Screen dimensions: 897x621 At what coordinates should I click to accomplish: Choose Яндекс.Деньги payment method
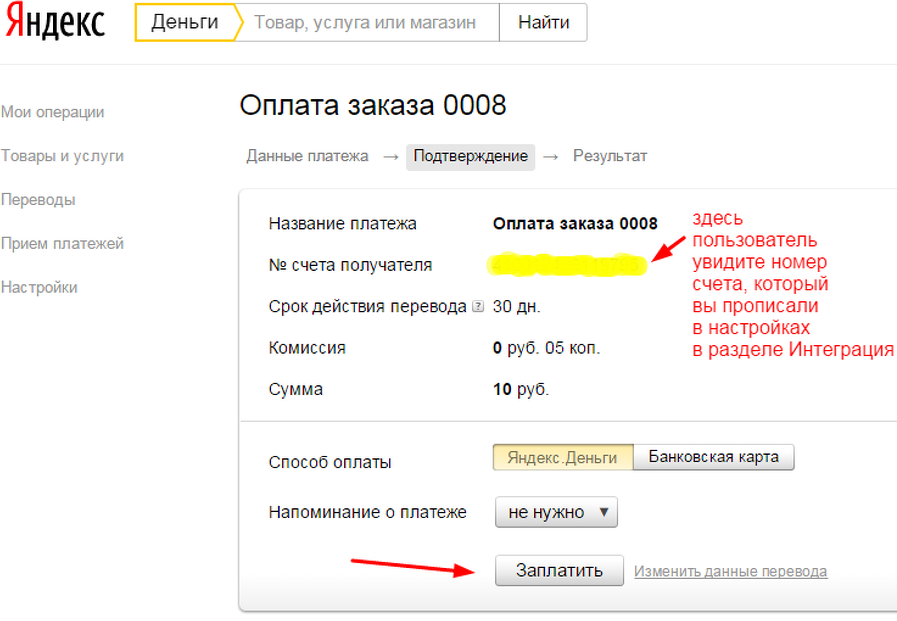562,457
